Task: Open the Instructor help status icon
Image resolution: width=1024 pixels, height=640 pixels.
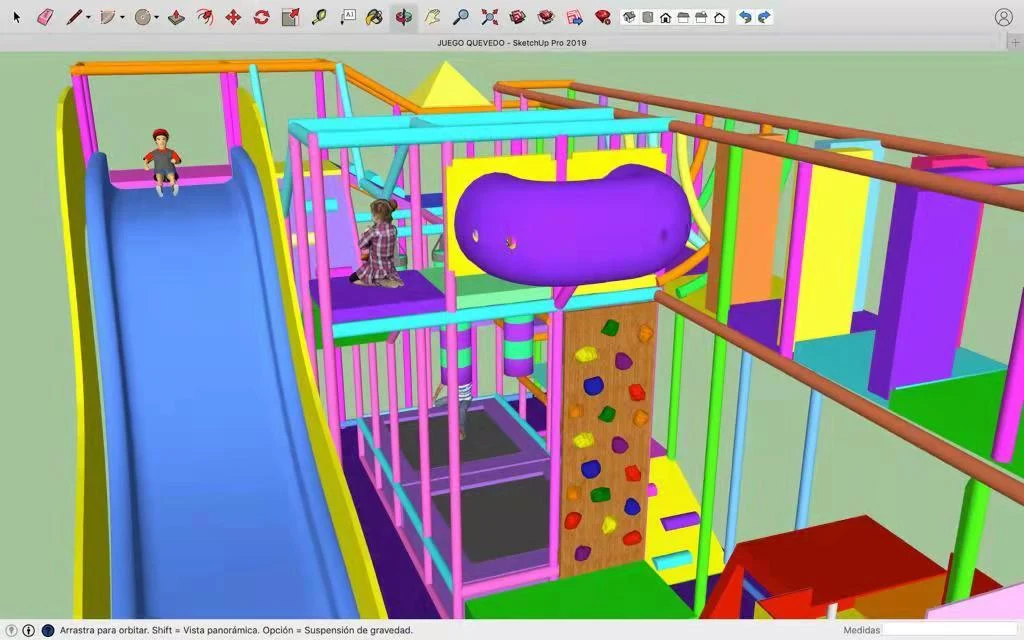Action: pyautogui.click(x=48, y=630)
